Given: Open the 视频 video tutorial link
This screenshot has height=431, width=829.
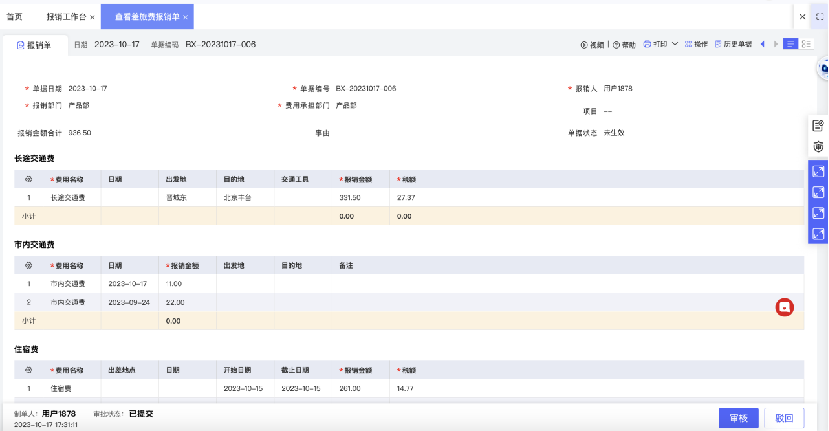Looking at the screenshot, I should pyautogui.click(x=592, y=45).
